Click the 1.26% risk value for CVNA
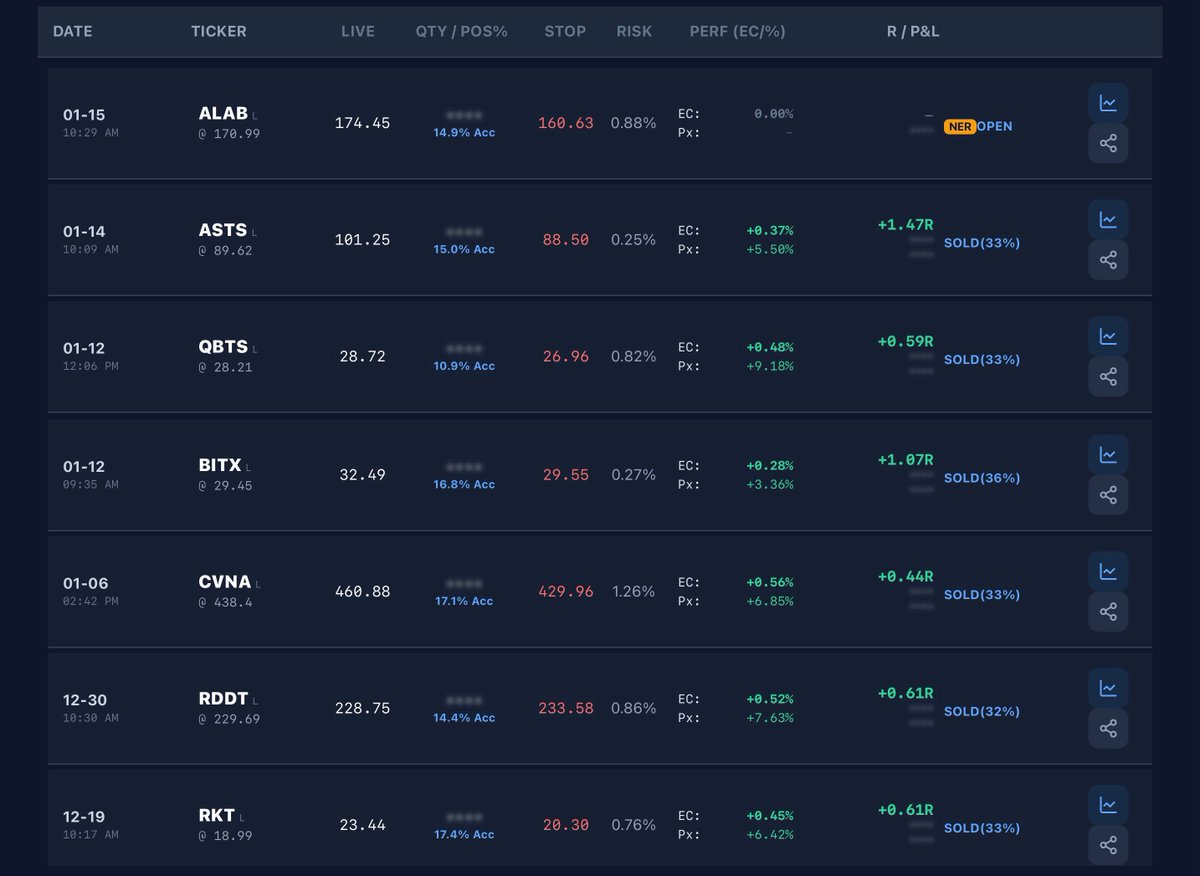Image resolution: width=1200 pixels, height=876 pixels. coord(633,591)
